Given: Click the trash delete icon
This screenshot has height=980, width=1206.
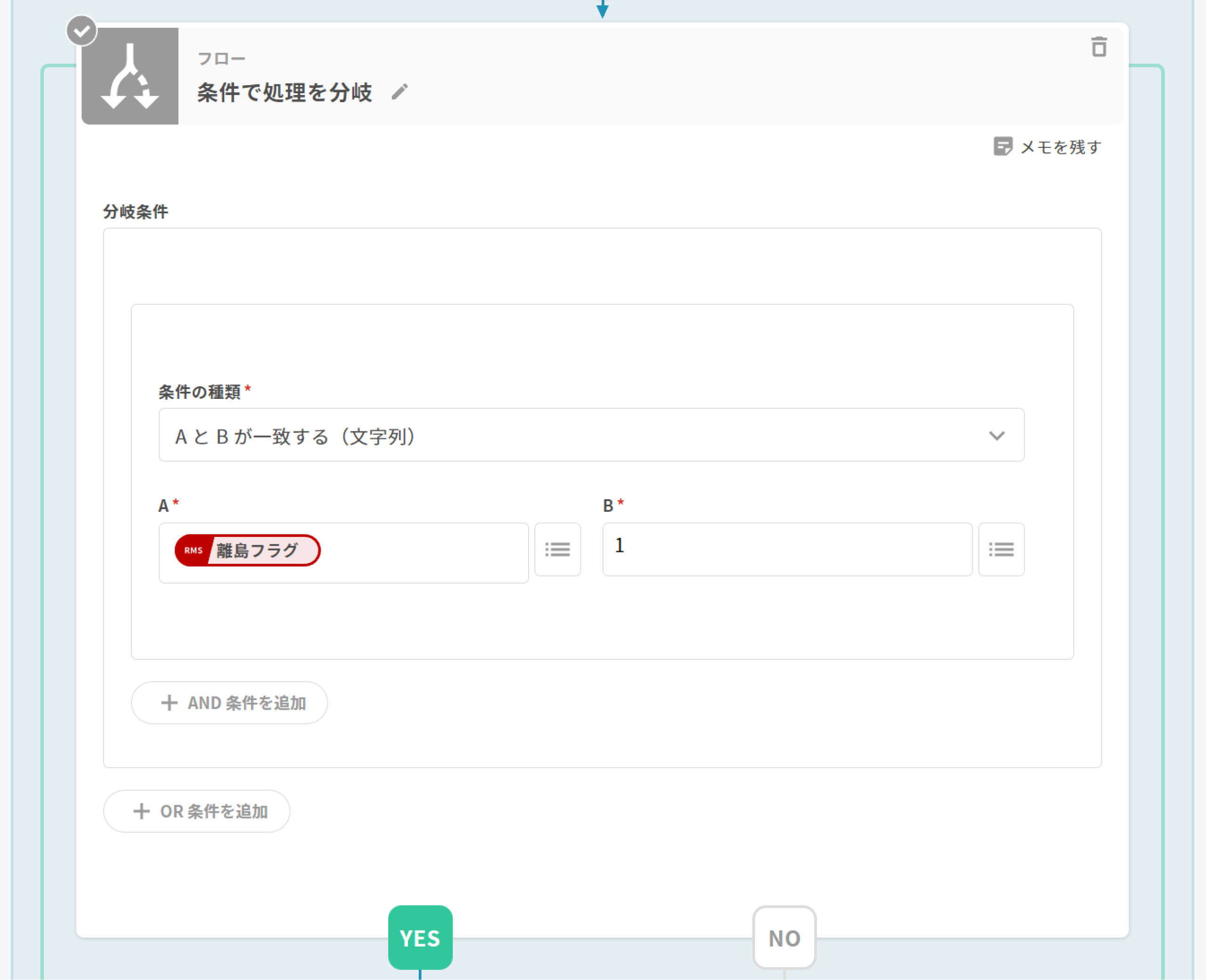Looking at the screenshot, I should click(1098, 47).
